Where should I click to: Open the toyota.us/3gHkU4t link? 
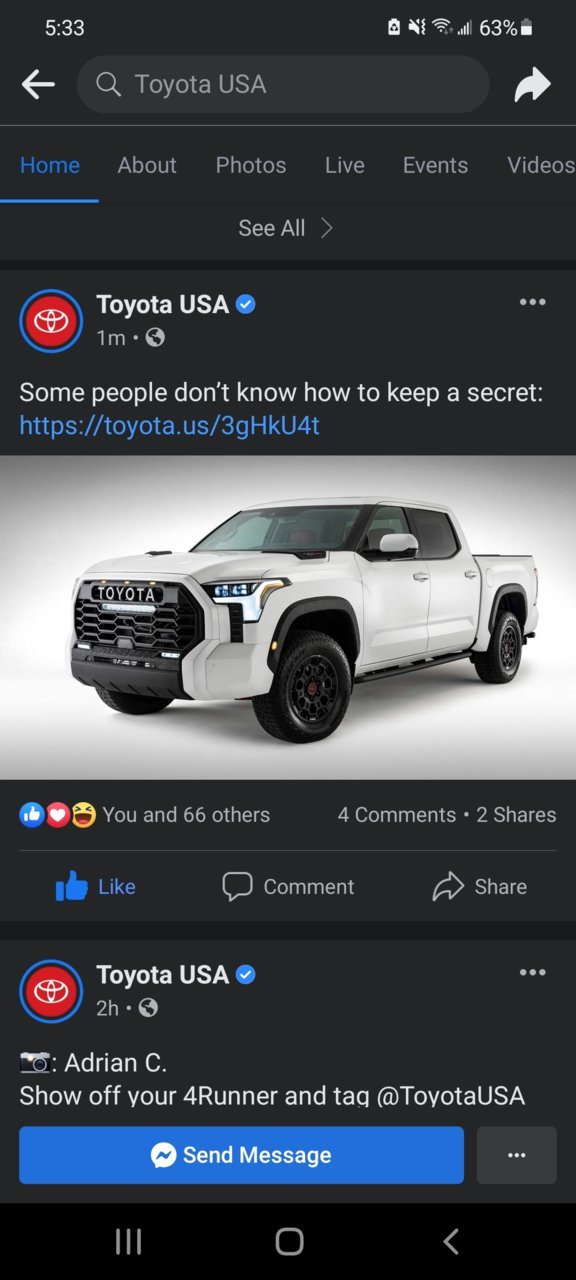(169, 425)
